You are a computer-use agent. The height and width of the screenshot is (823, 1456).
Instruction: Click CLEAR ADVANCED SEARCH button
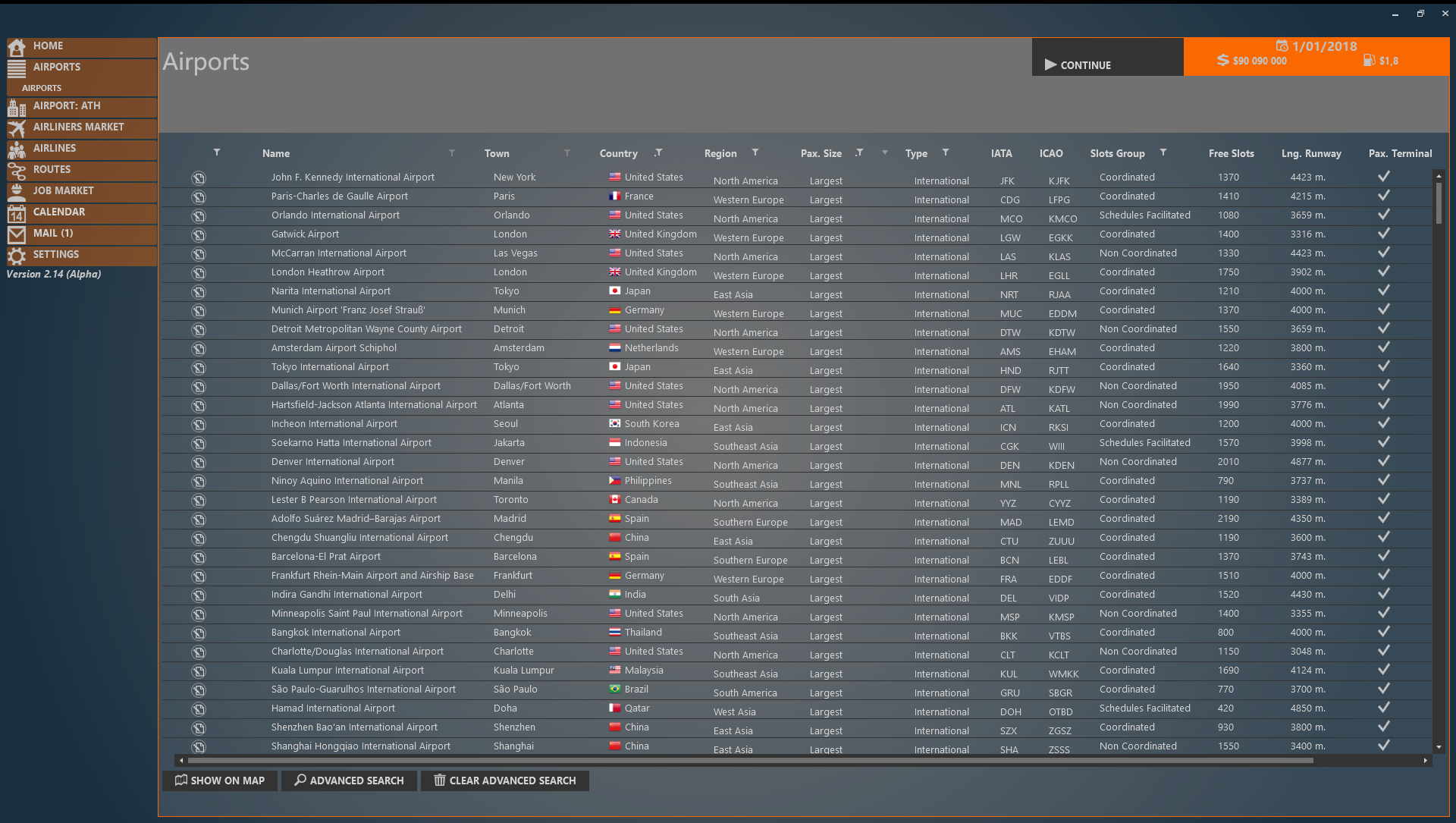tap(505, 781)
